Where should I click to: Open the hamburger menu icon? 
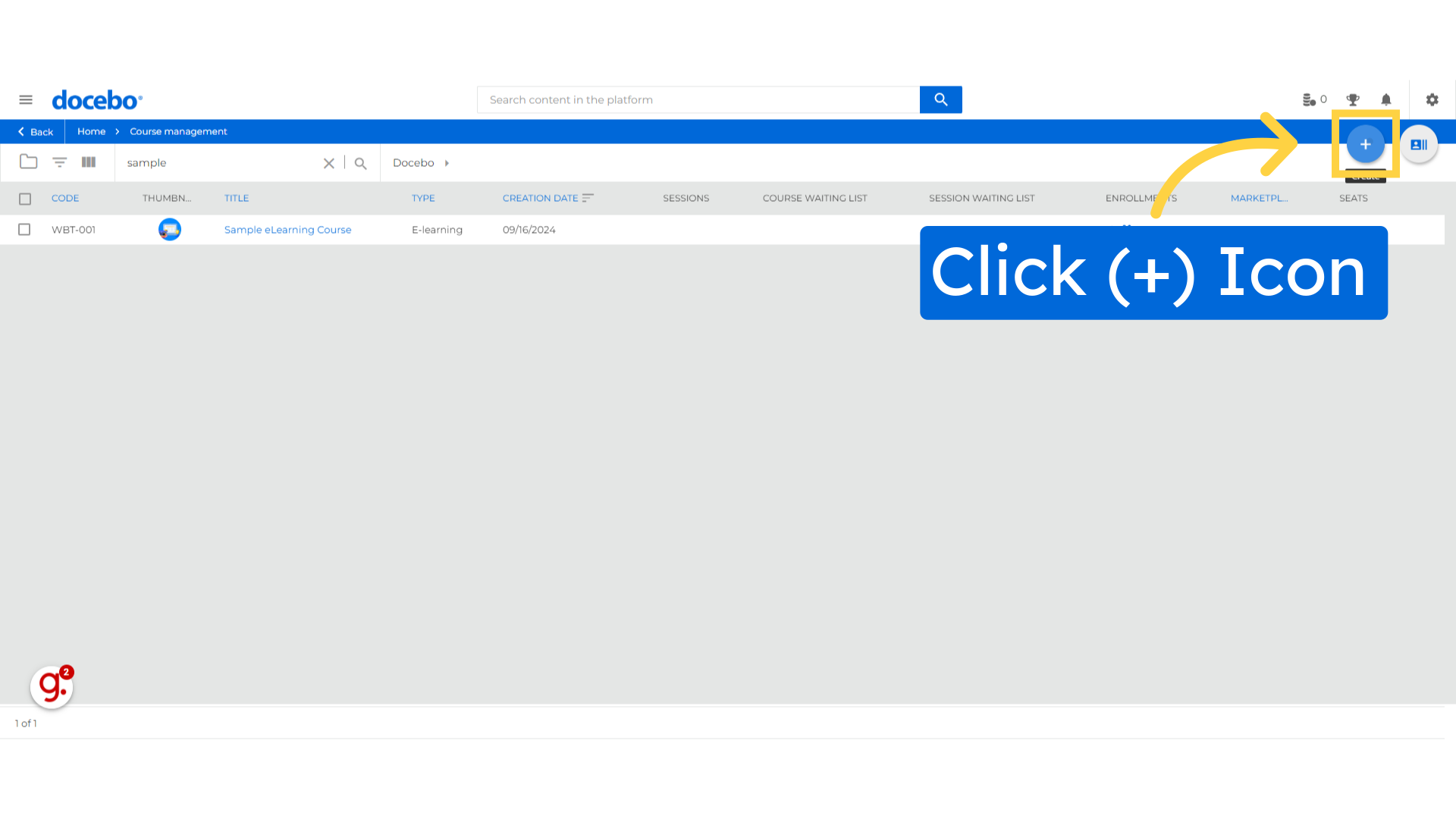(25, 99)
